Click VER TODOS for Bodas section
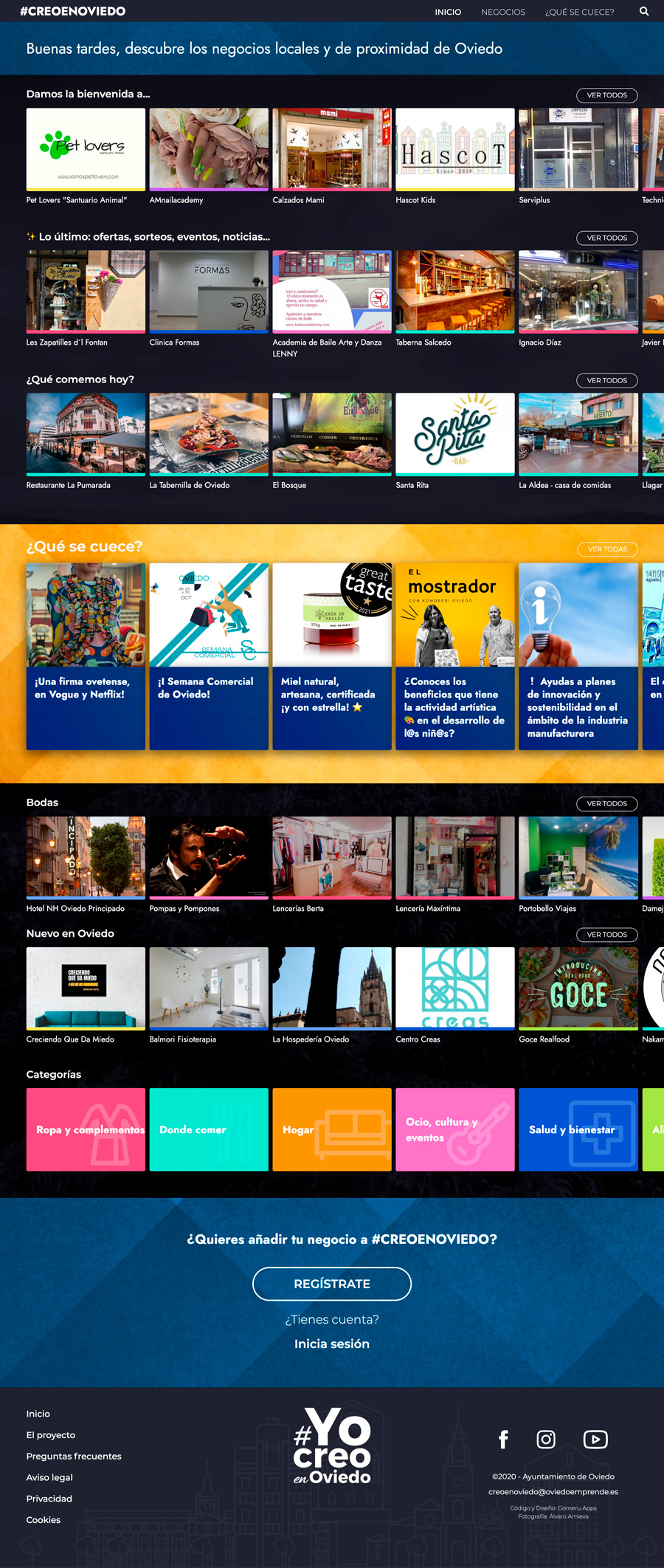 [607, 803]
